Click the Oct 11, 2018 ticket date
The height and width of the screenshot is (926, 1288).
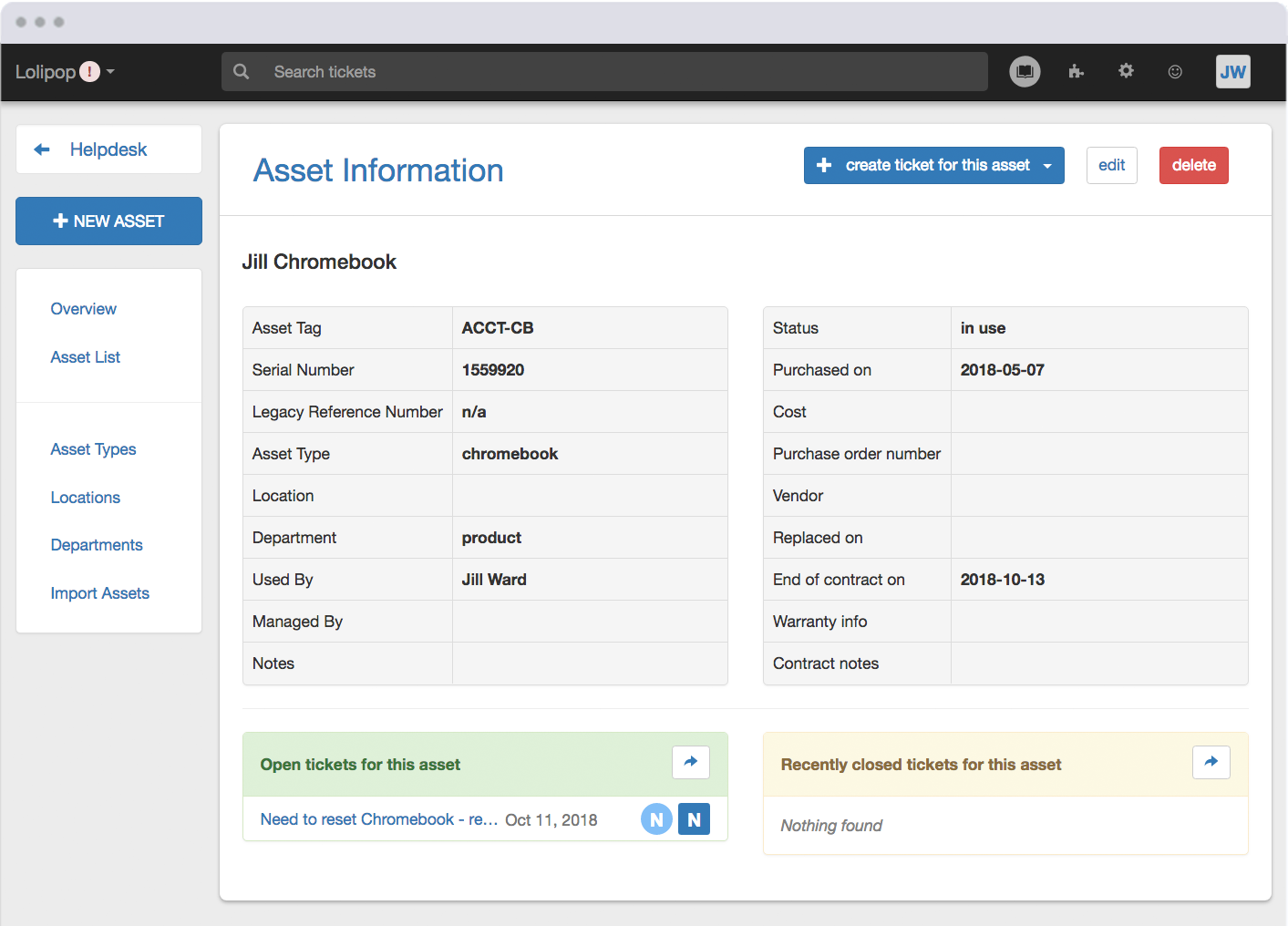tap(551, 820)
